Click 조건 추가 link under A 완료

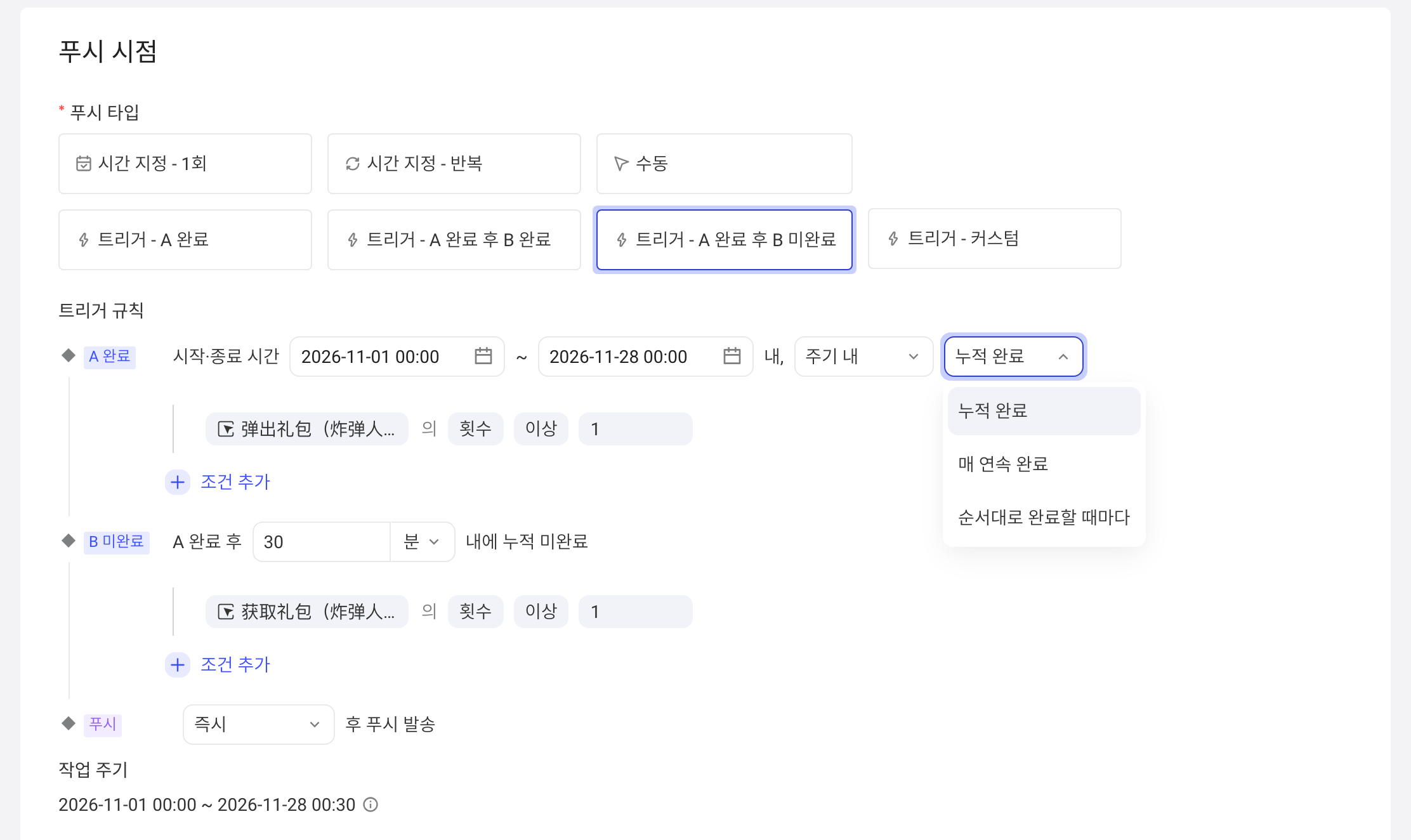[235, 482]
